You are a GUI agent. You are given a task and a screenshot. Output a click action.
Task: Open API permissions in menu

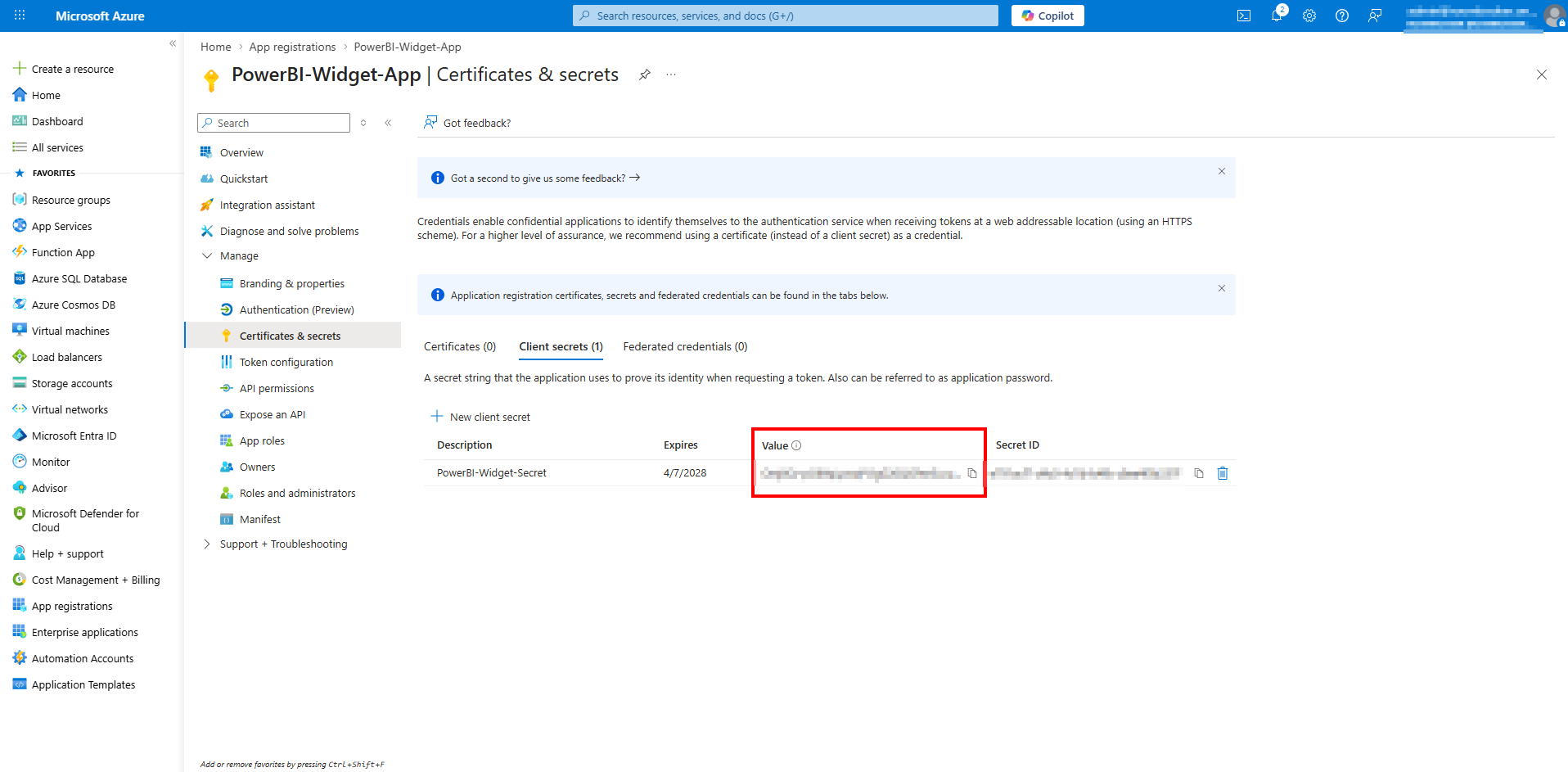coord(277,389)
